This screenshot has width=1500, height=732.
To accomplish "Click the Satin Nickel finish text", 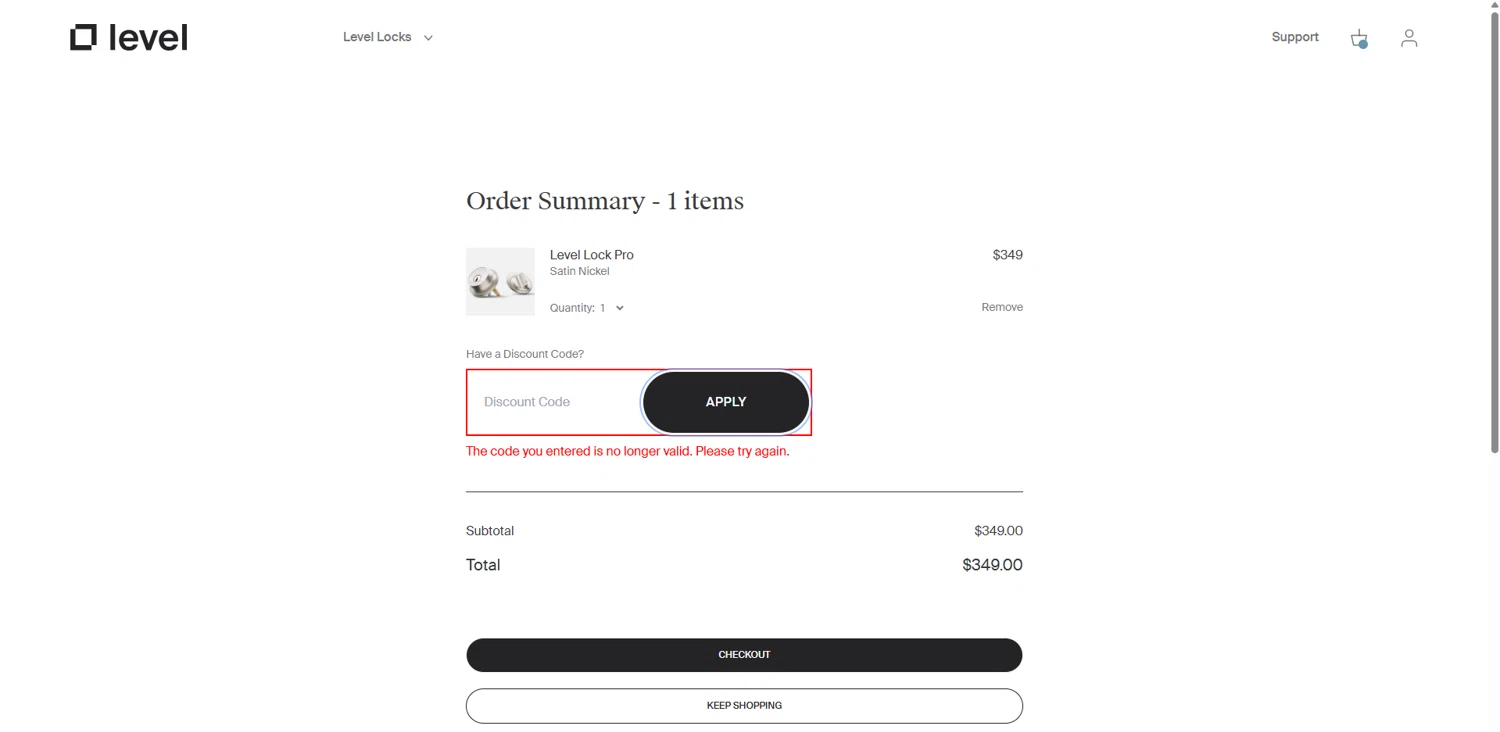I will tap(579, 271).
